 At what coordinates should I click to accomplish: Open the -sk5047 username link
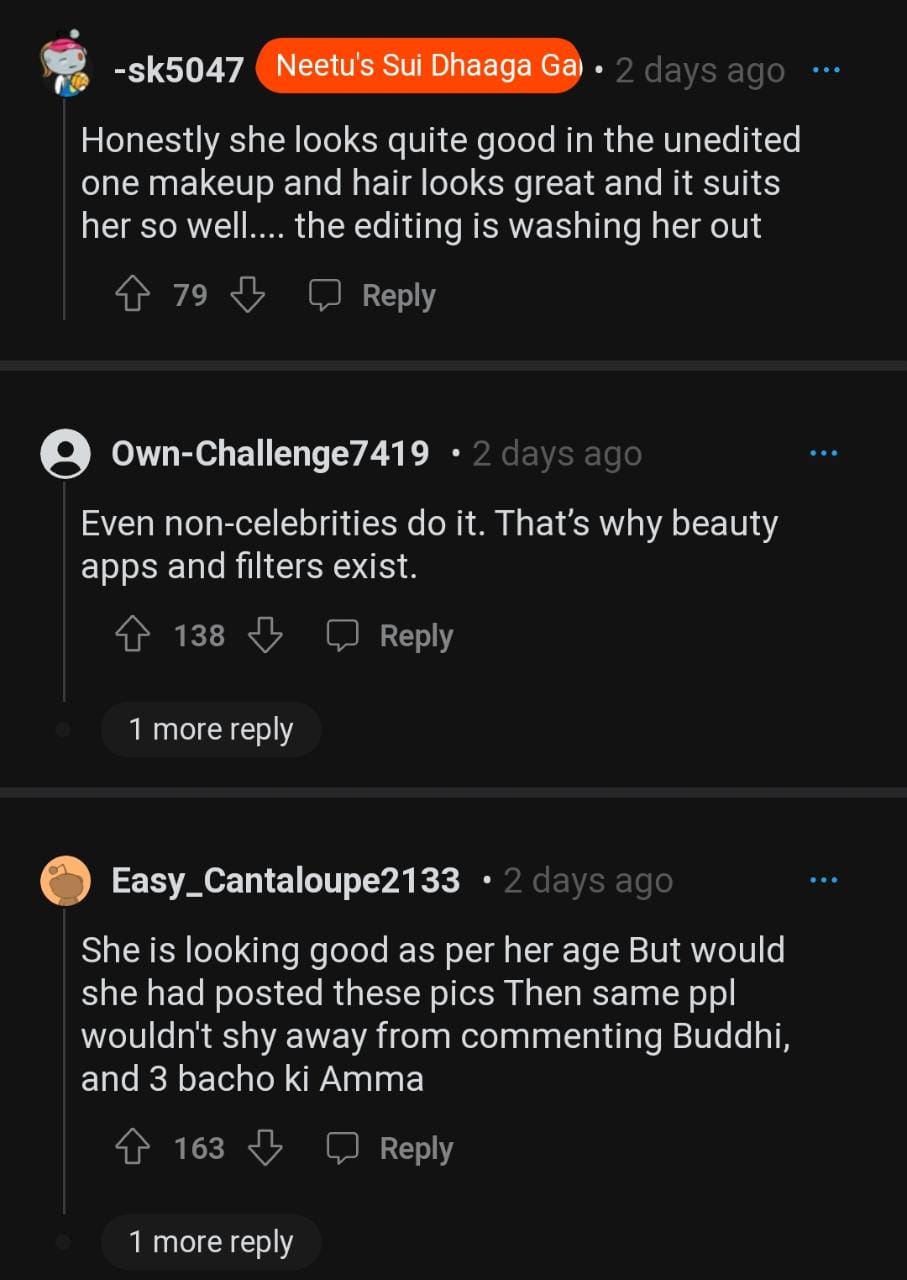click(x=178, y=70)
